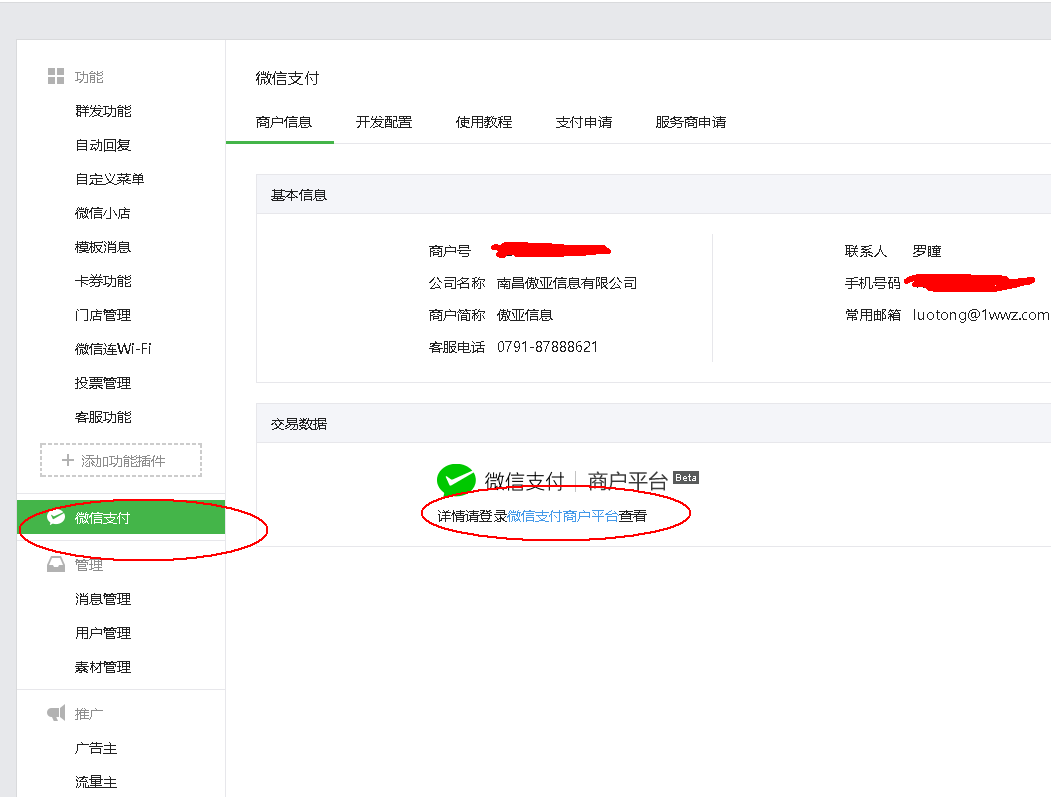1051x797 pixels.
Task: Click the 微信支付 chat bubble icon
Action: pyautogui.click(x=56, y=518)
